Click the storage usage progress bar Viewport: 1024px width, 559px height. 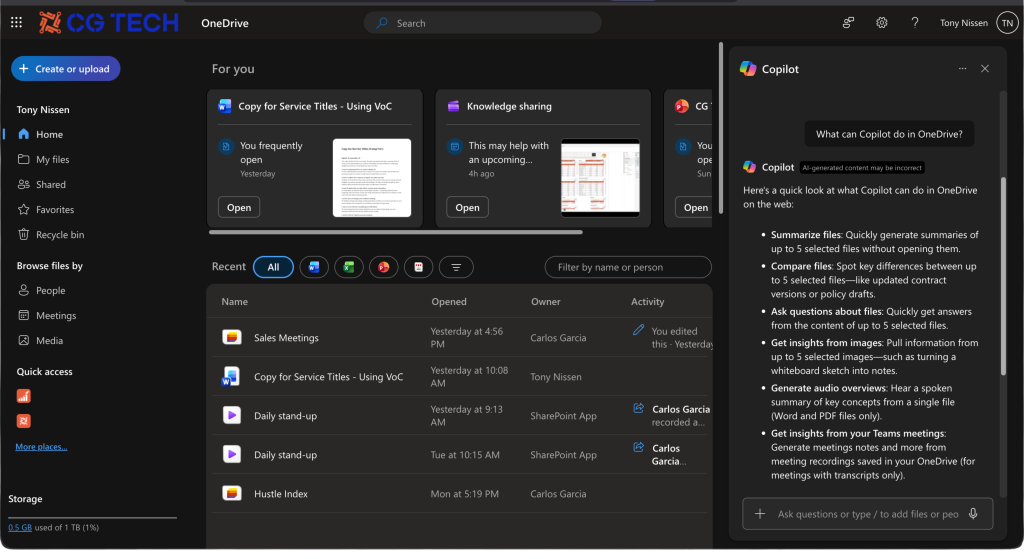coord(92,517)
